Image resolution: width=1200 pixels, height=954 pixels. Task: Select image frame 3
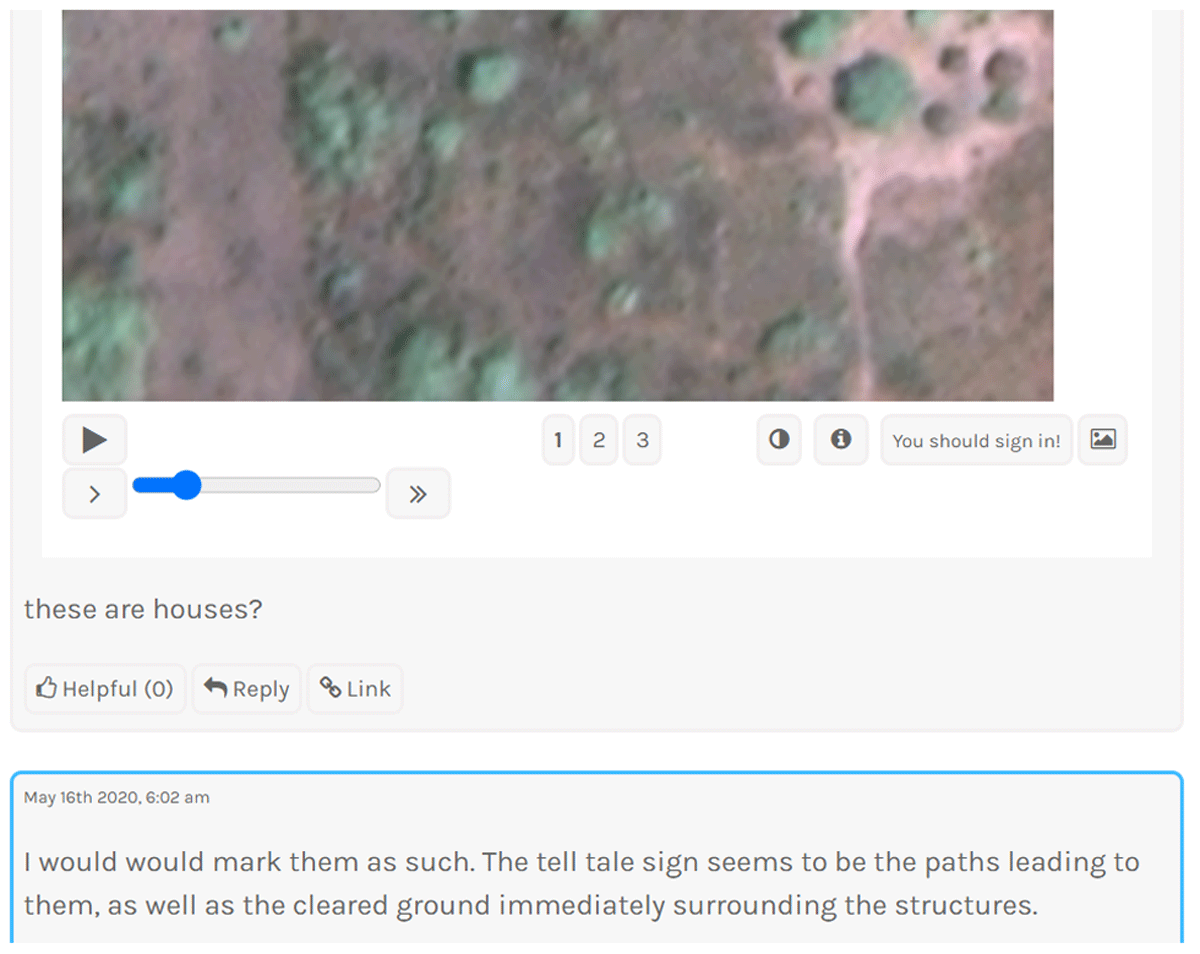[642, 440]
